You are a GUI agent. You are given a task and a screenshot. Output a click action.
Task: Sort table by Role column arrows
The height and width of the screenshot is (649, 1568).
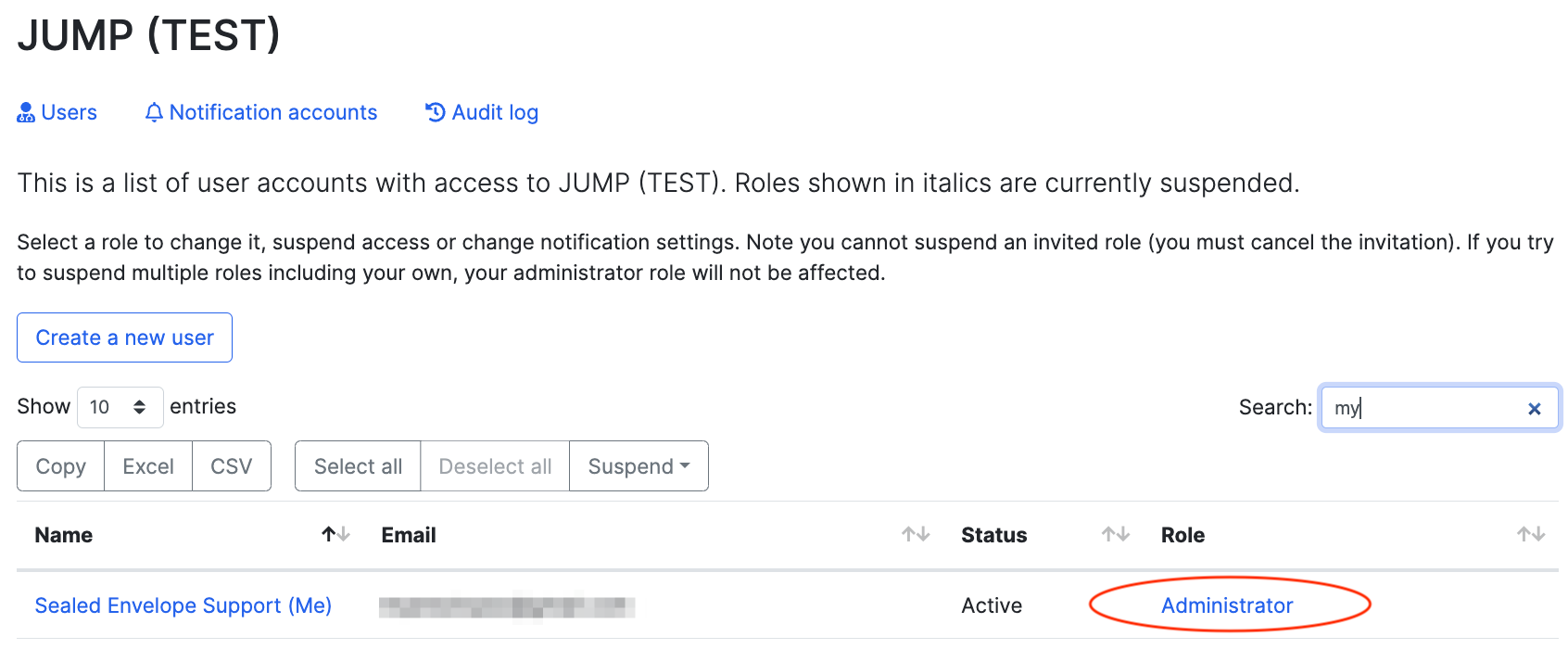click(x=1531, y=534)
